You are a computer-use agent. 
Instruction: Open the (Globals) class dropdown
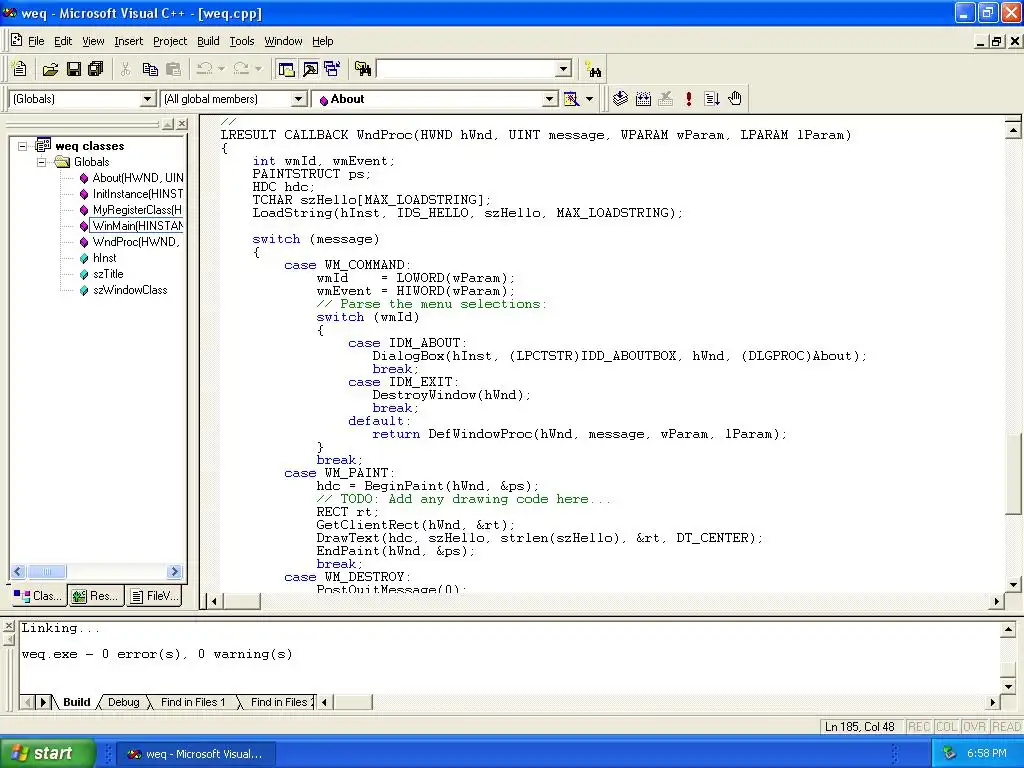(x=148, y=99)
